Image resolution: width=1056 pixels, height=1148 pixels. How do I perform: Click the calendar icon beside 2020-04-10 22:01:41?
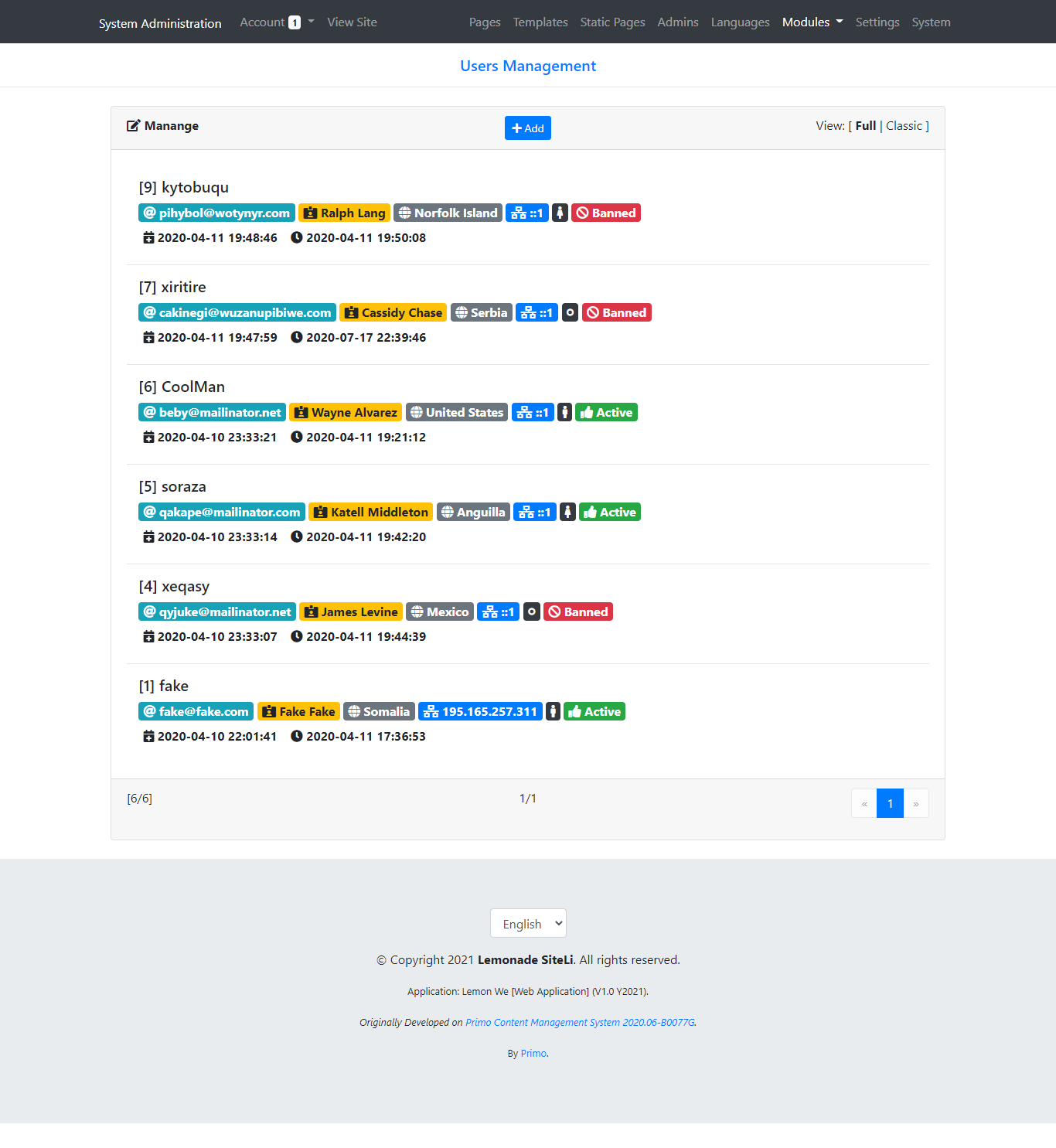click(x=148, y=736)
